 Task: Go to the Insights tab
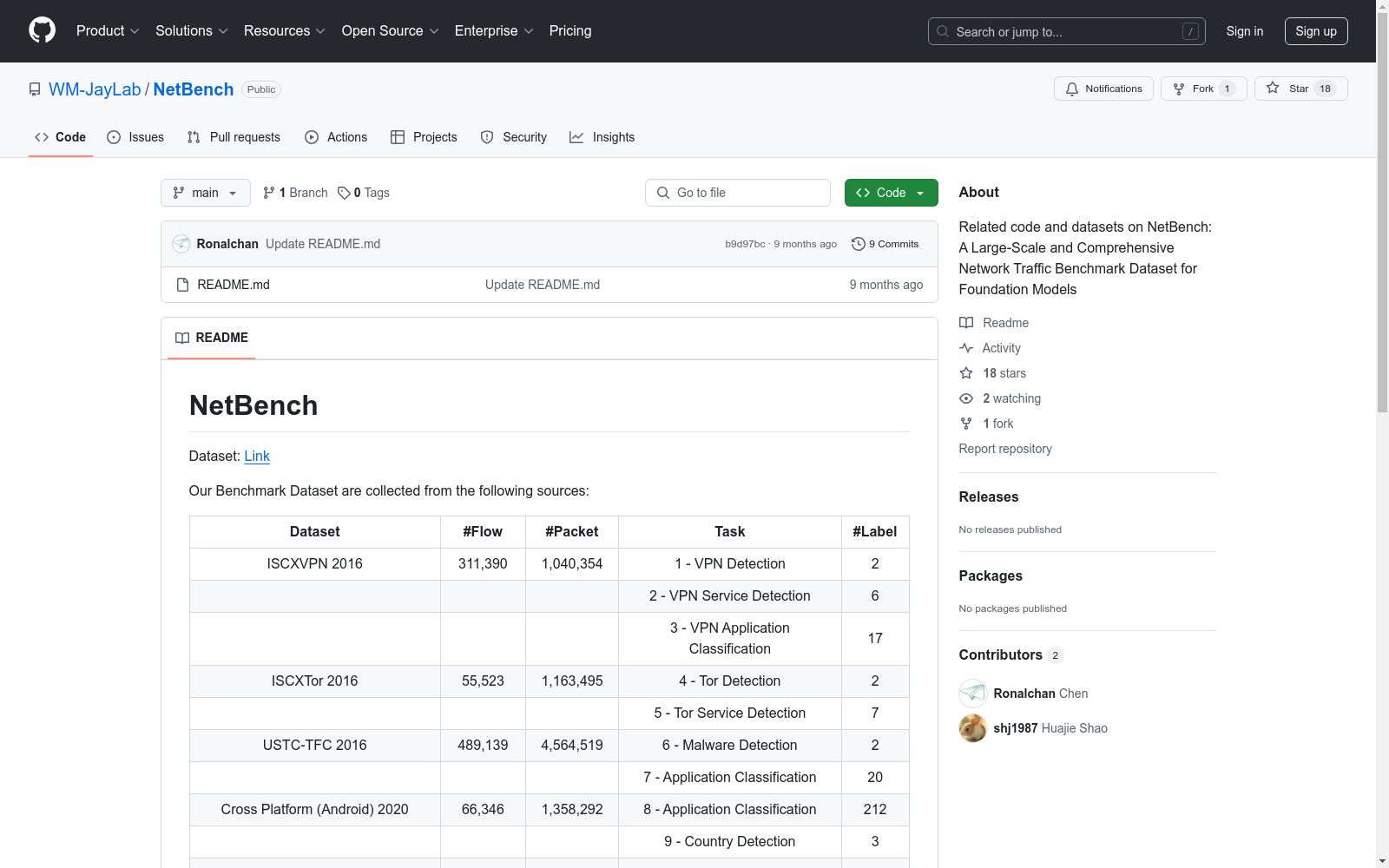tap(602, 137)
